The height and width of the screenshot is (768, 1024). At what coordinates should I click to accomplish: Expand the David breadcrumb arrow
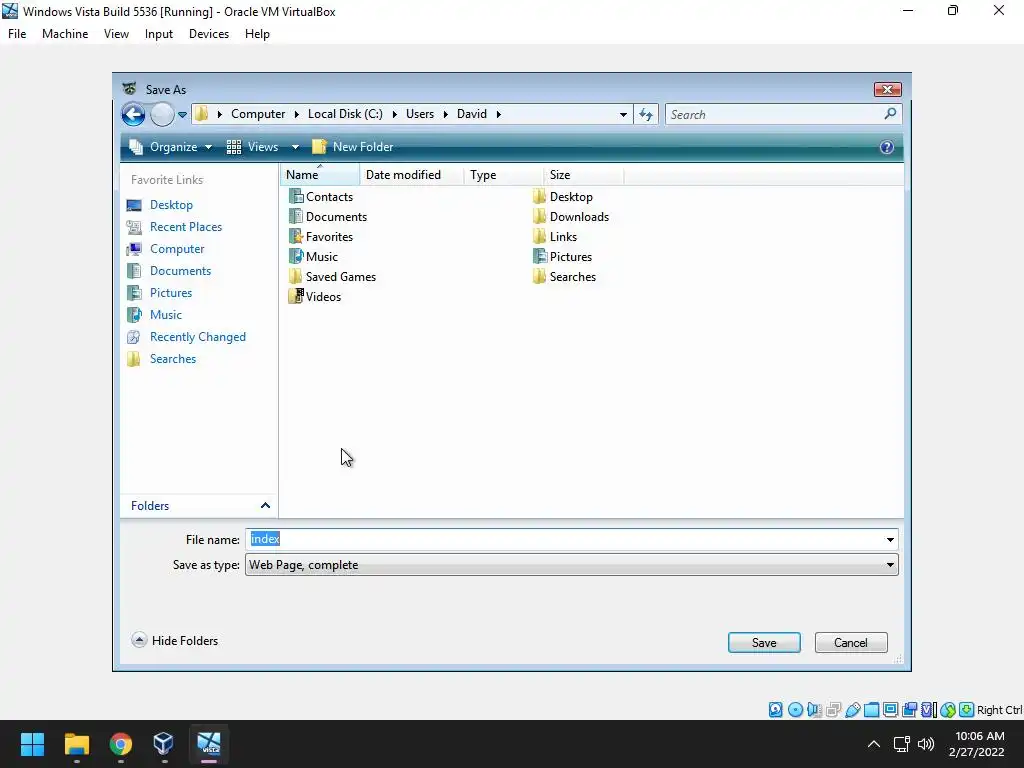[498, 114]
